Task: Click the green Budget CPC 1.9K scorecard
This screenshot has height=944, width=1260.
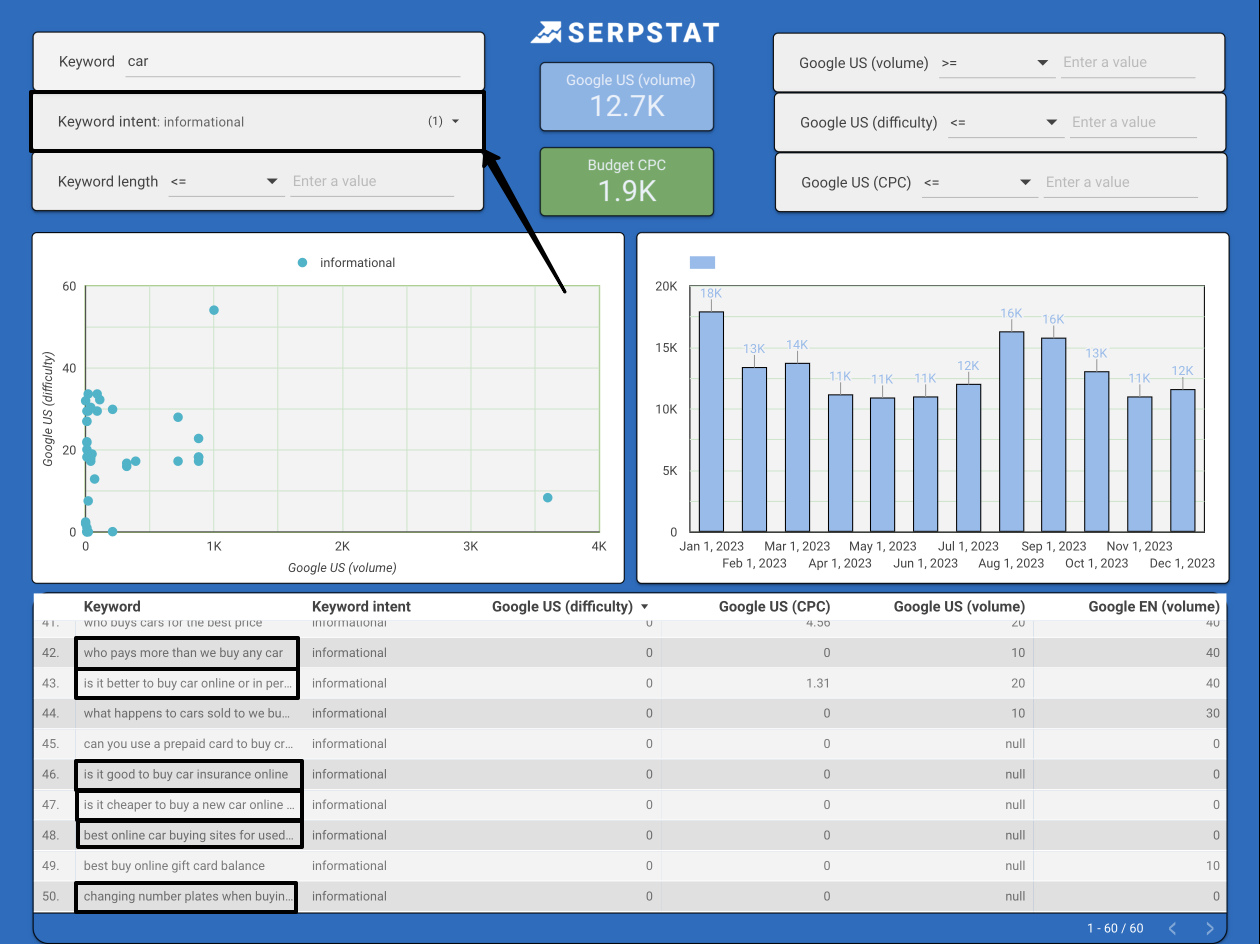Action: pyautogui.click(x=626, y=181)
